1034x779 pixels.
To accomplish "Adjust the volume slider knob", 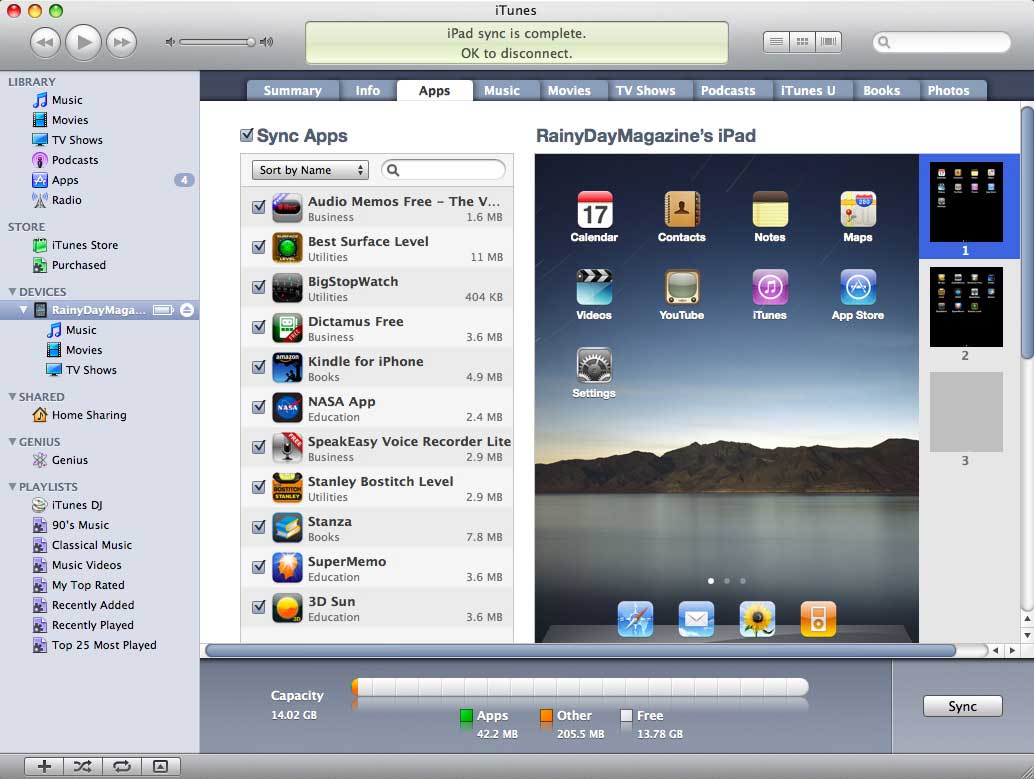I will point(251,42).
